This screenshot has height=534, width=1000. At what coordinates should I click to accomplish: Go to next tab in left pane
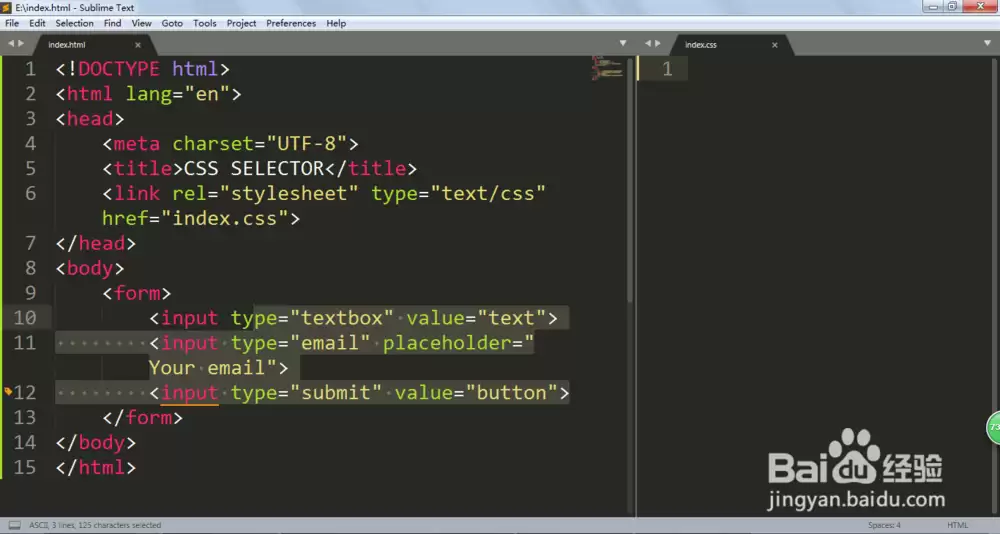pos(21,43)
